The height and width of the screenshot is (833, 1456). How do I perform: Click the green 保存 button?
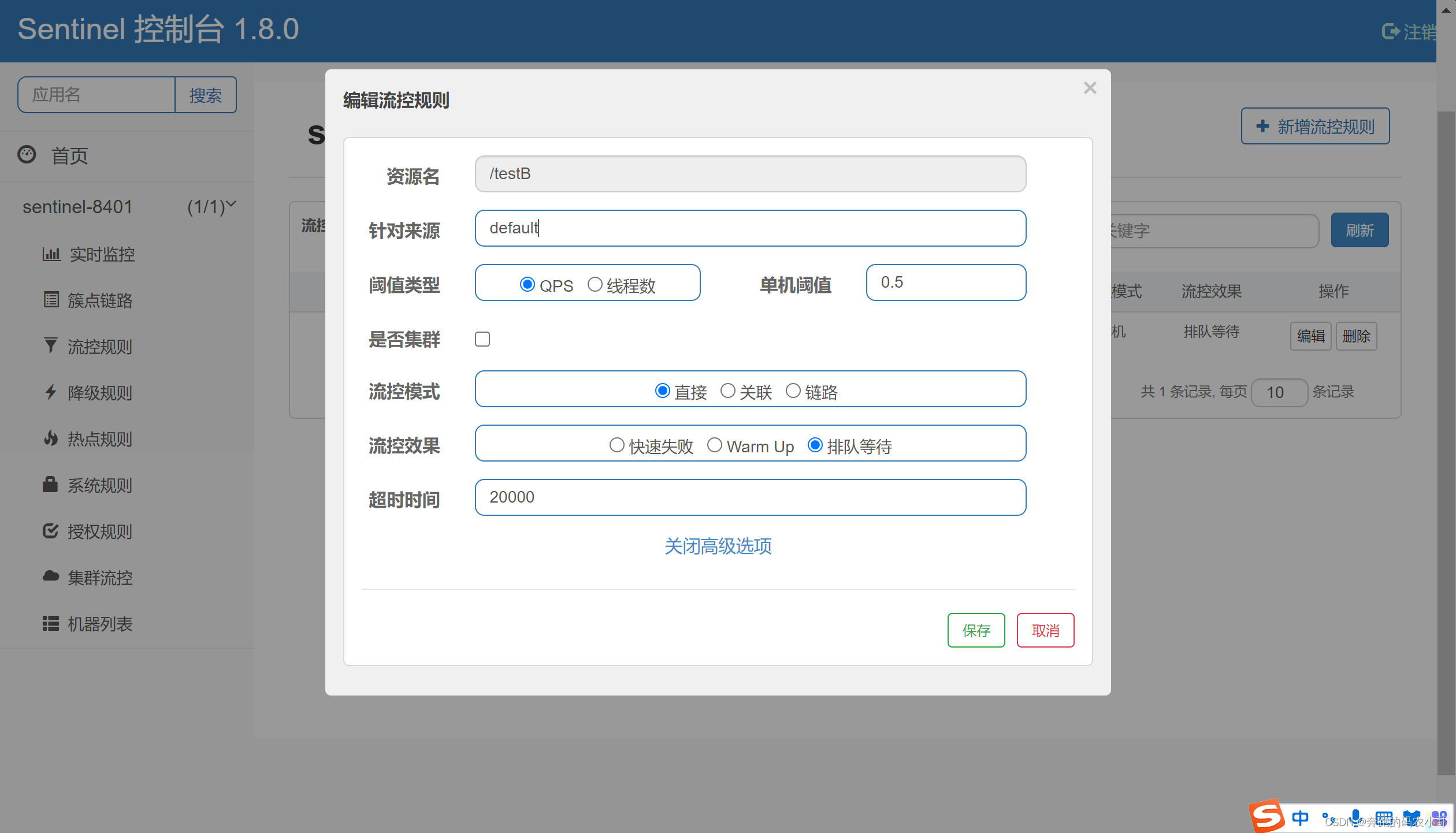coord(976,630)
